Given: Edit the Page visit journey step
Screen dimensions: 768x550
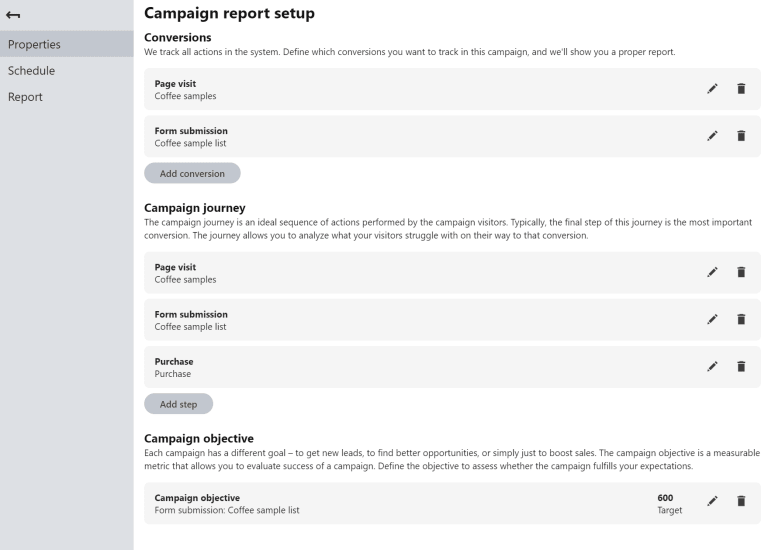Looking at the screenshot, I should [x=712, y=272].
